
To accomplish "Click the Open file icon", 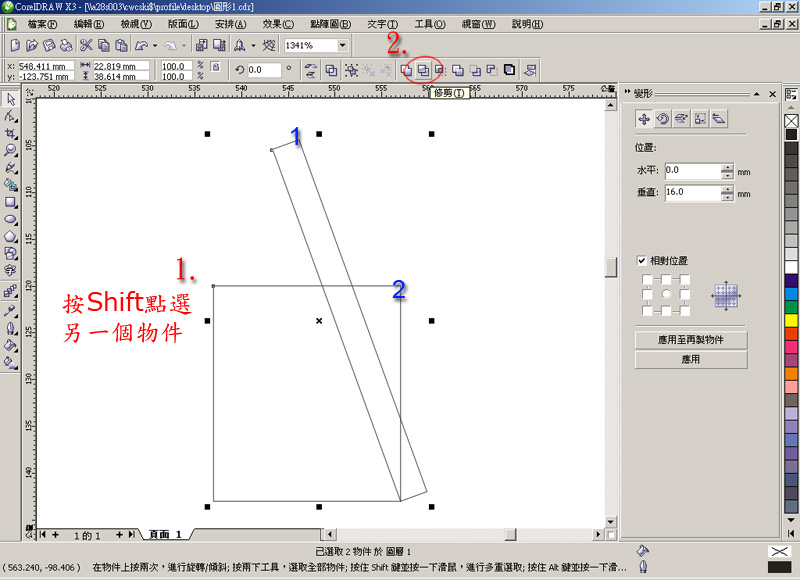I will tap(32, 45).
